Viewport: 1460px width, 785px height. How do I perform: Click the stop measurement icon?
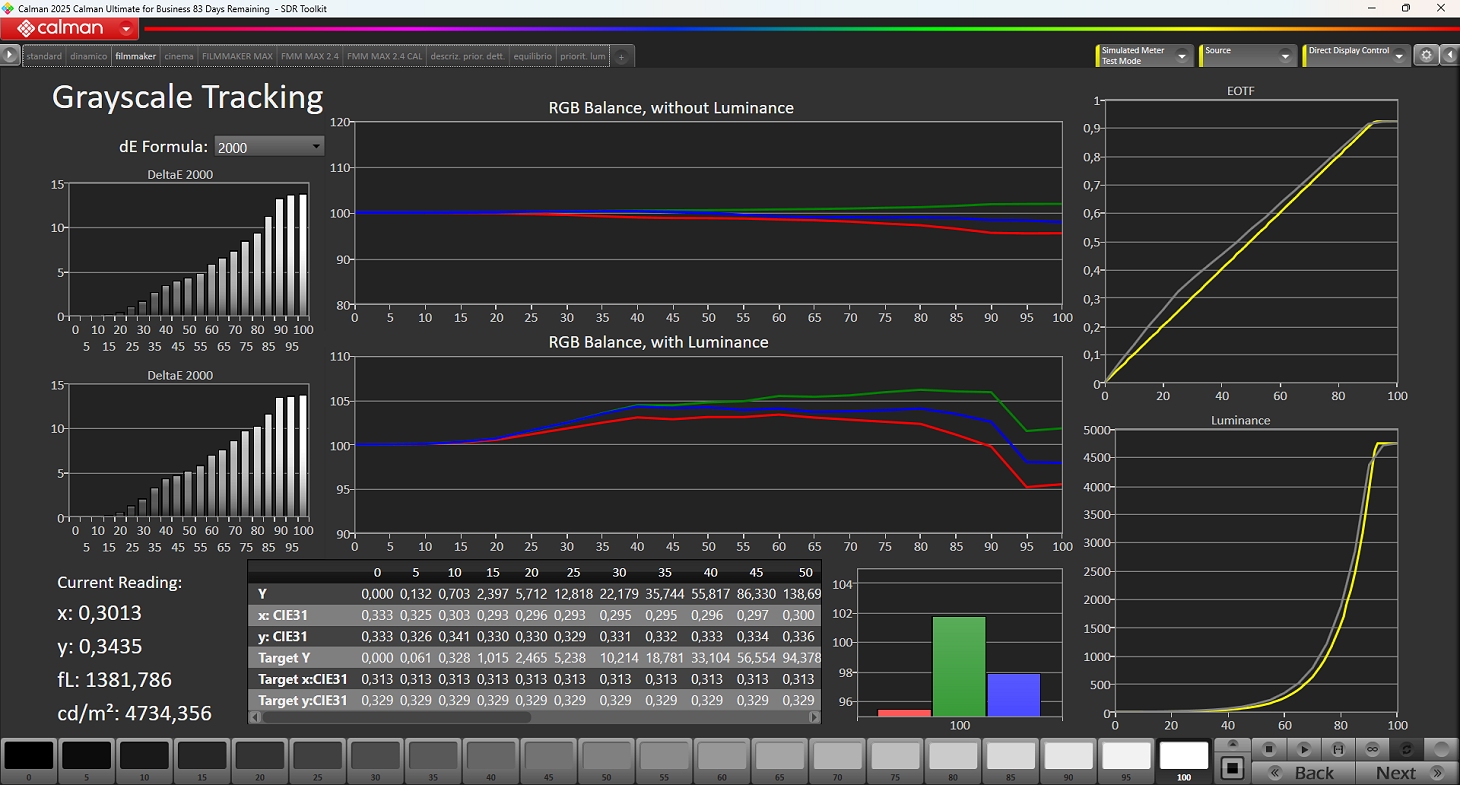click(x=1269, y=749)
